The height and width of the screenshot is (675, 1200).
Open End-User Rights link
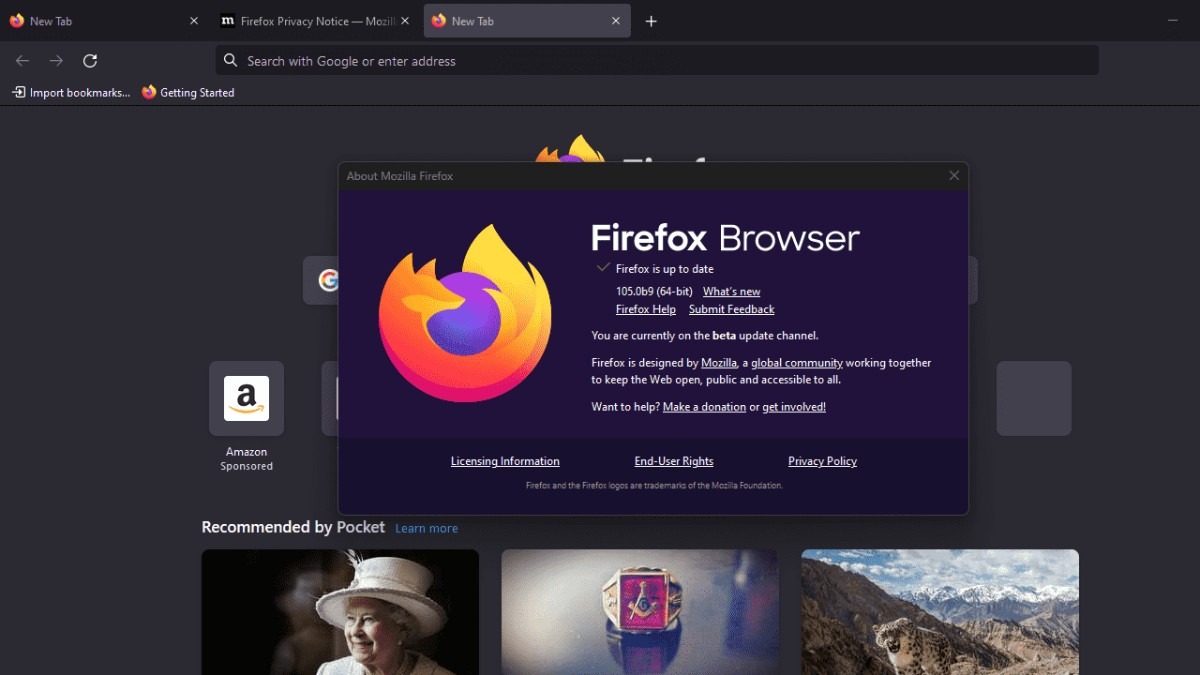(674, 461)
